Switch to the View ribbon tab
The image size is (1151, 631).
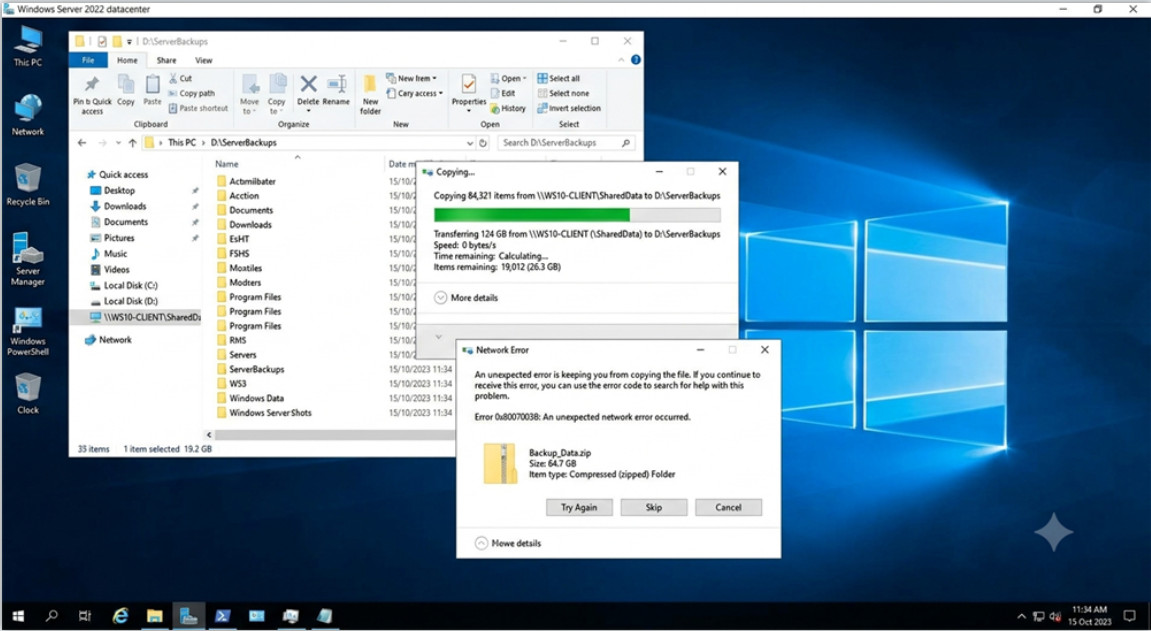pyautogui.click(x=203, y=60)
